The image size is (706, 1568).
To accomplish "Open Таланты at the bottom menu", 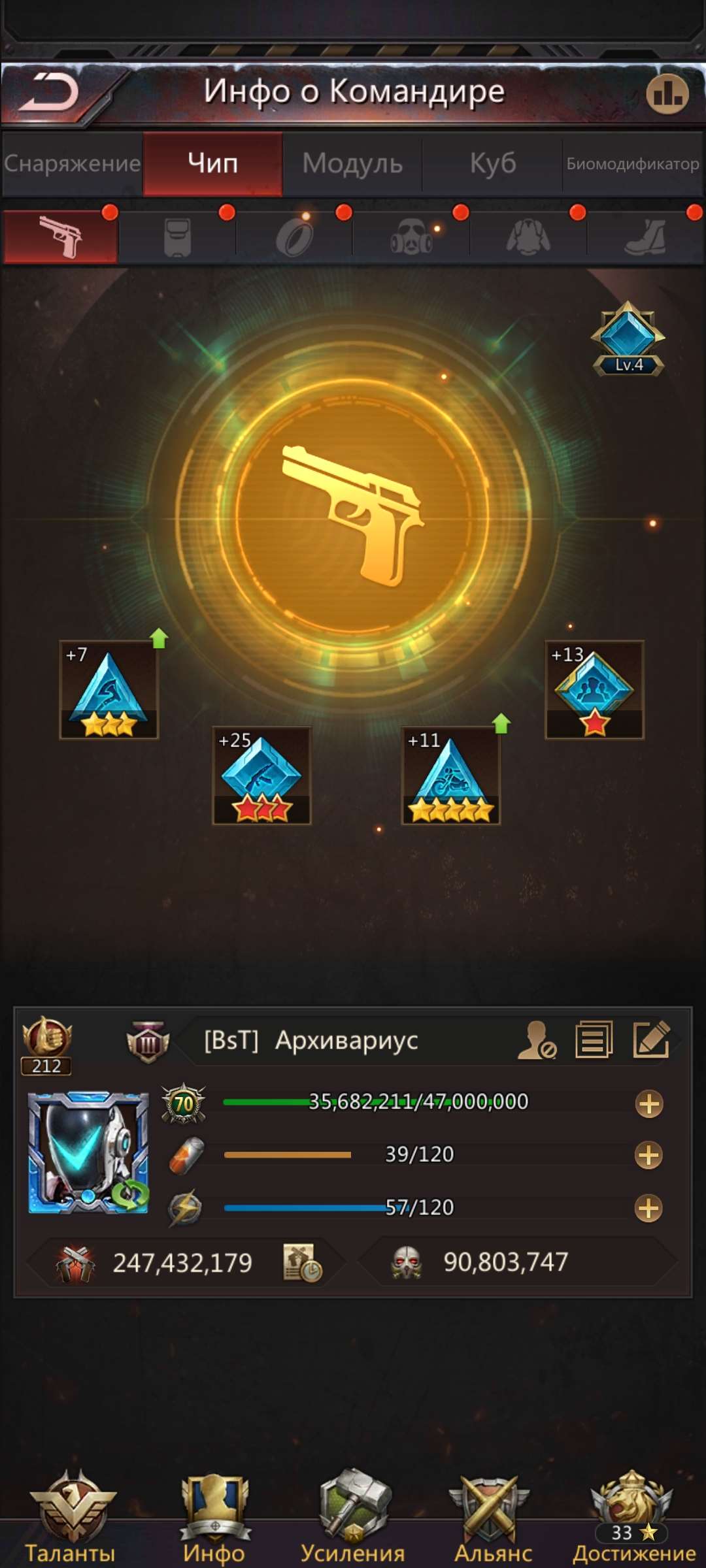I will [71, 1517].
